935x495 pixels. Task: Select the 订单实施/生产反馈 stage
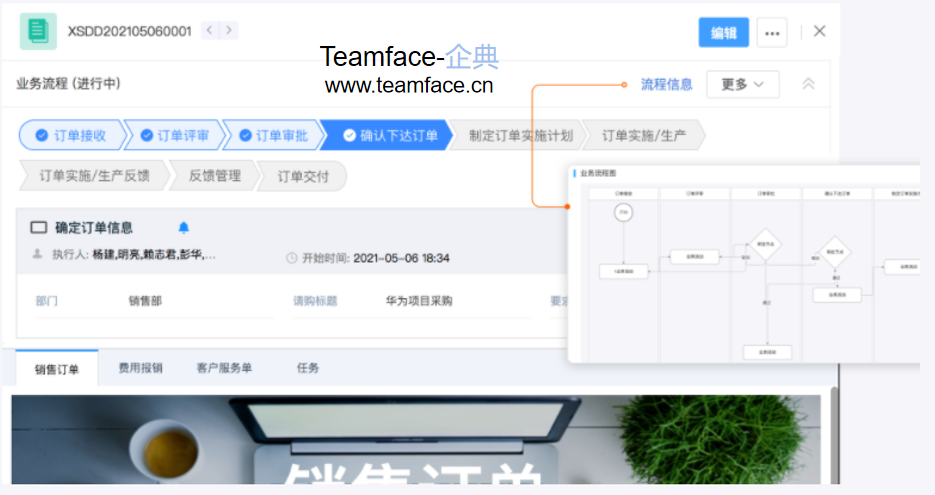tap(94, 176)
